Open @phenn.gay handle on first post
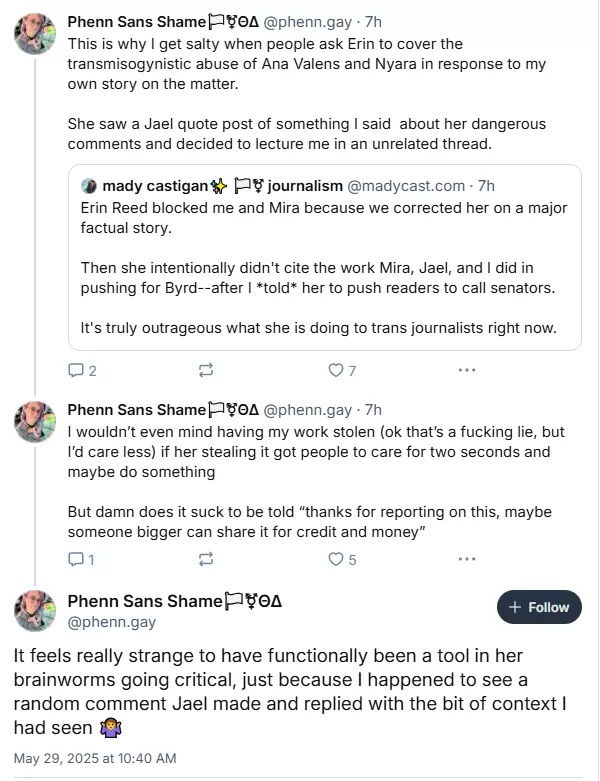 click(307, 21)
